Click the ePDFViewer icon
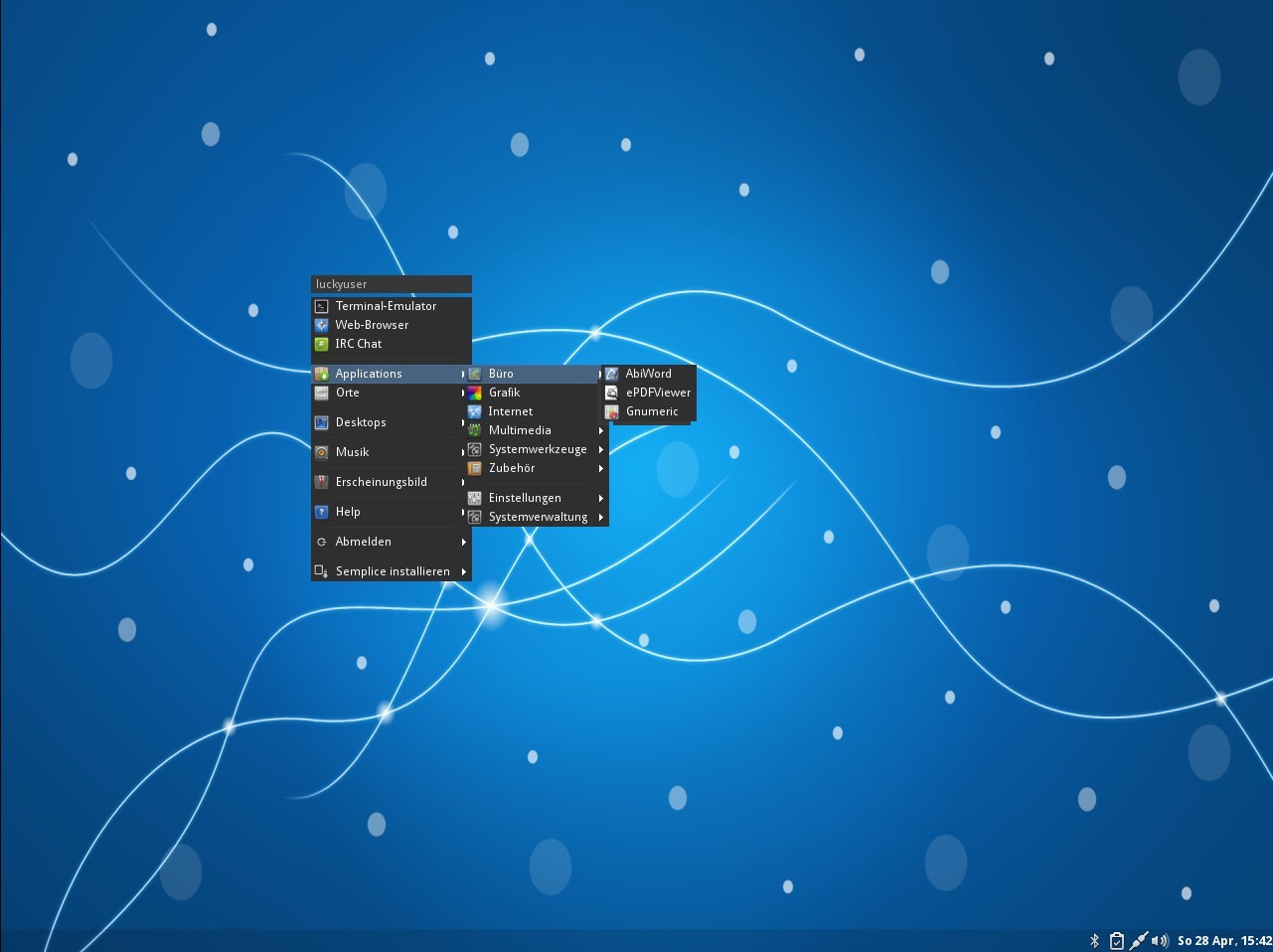 [612, 393]
